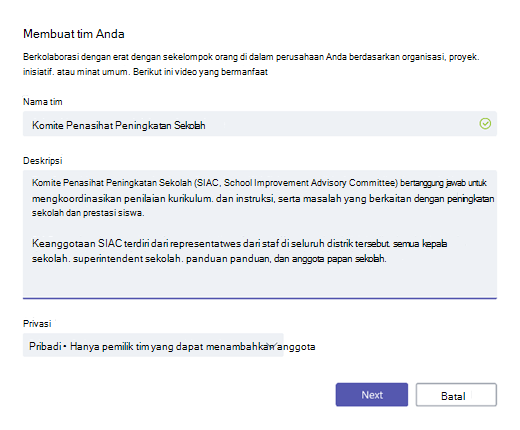This screenshot has width=520, height=430.
Task: Click the Next button
Action: coord(372,395)
